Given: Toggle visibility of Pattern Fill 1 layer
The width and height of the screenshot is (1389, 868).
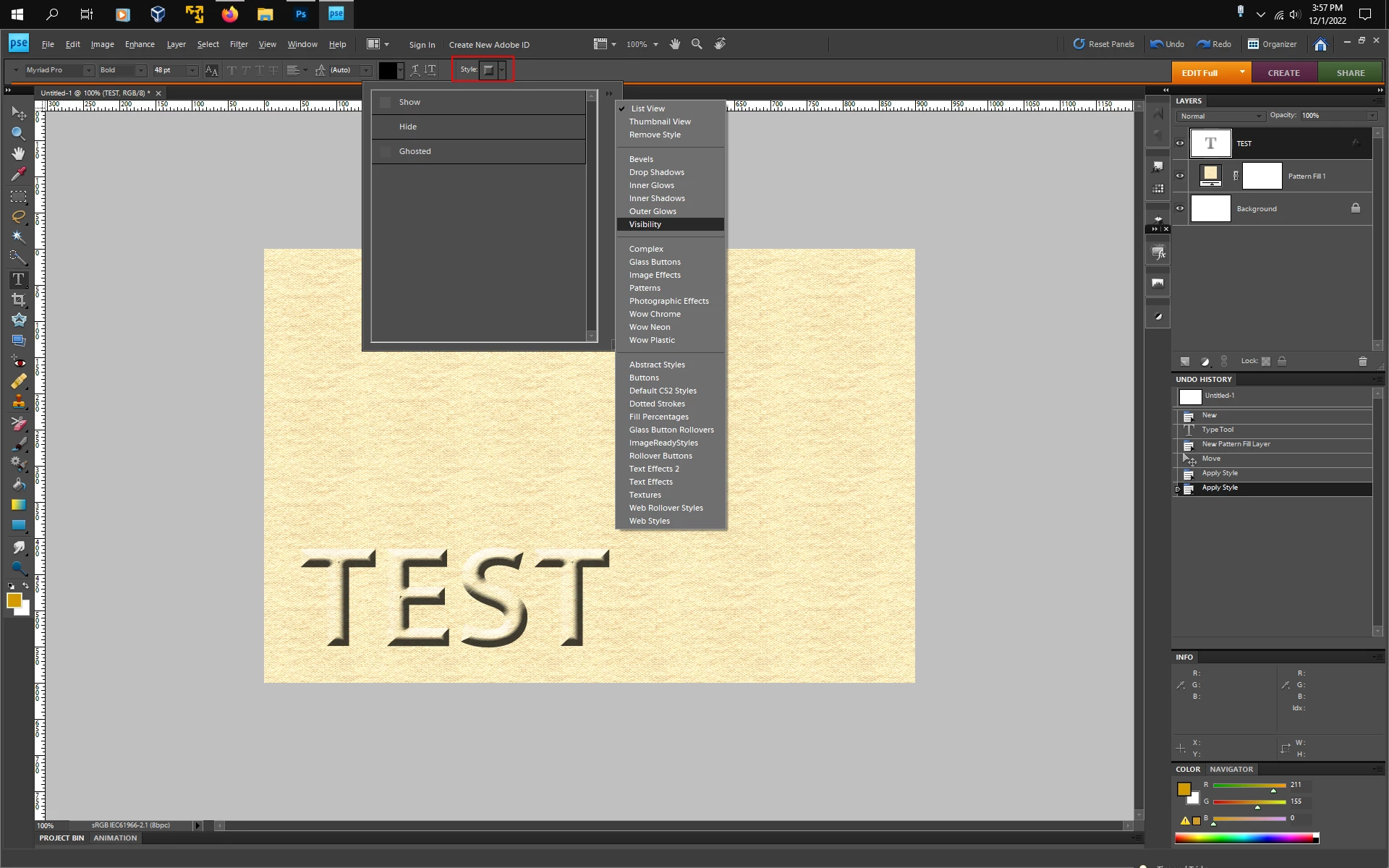Looking at the screenshot, I should [1180, 176].
